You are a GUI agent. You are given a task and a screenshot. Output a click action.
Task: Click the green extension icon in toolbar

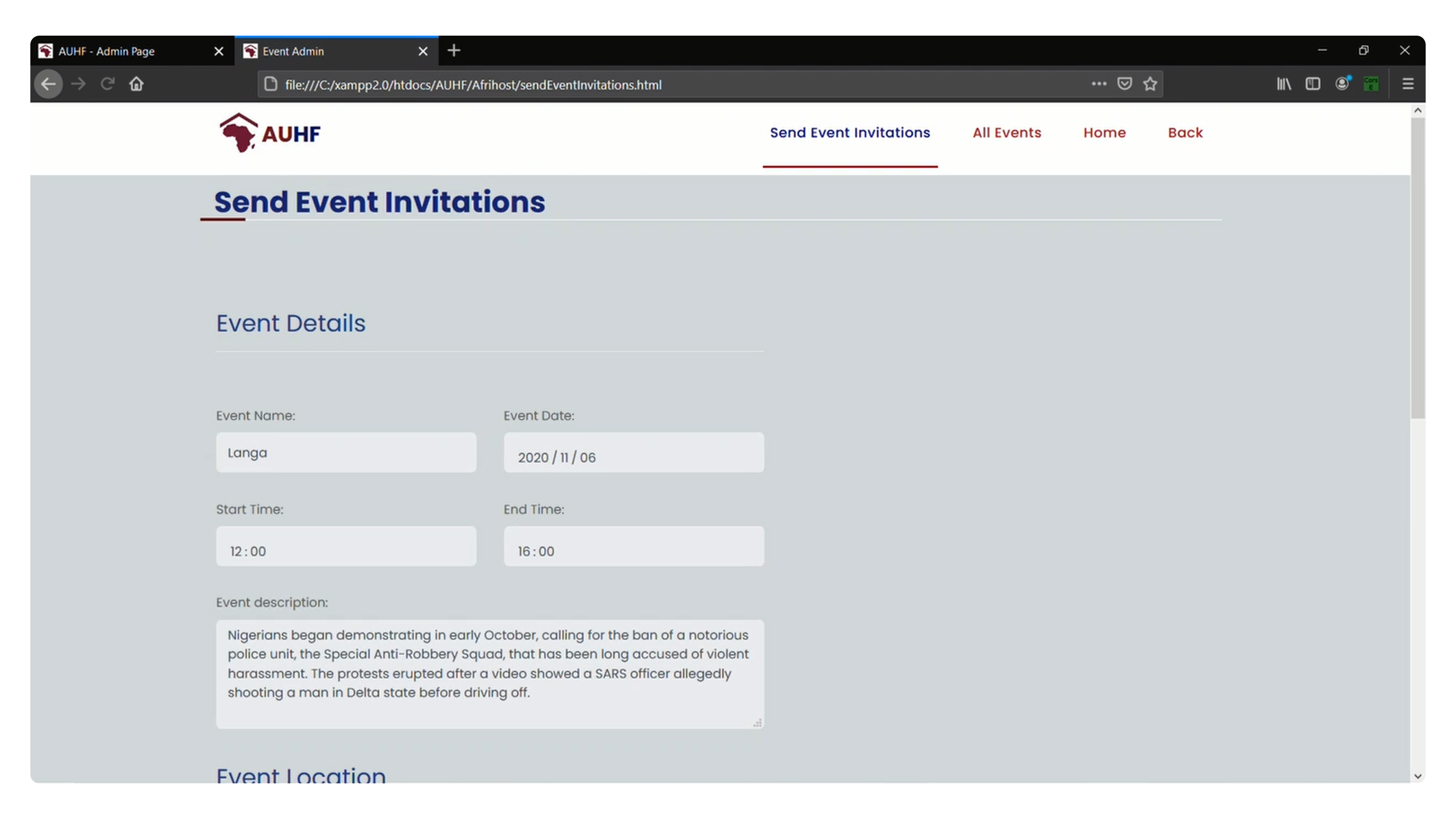1371,84
